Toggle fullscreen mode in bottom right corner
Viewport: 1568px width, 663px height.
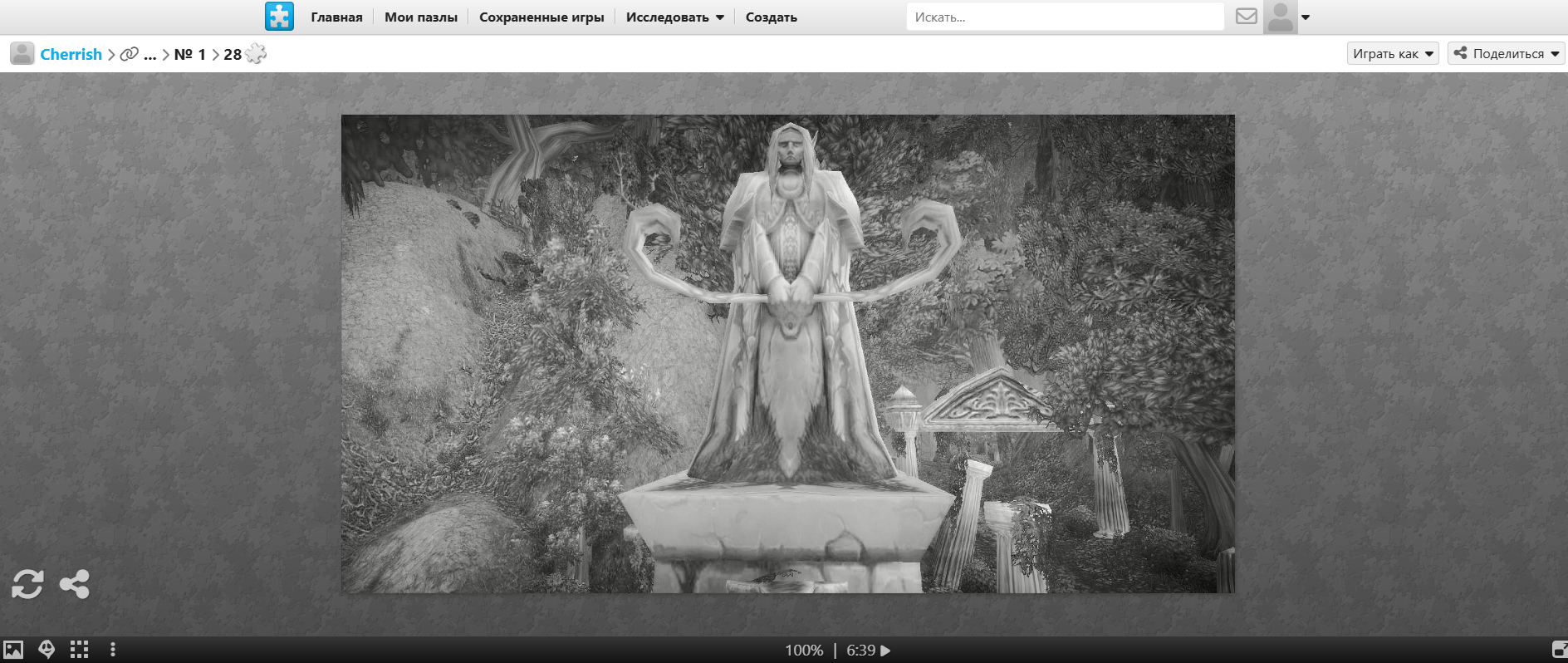(1559, 650)
